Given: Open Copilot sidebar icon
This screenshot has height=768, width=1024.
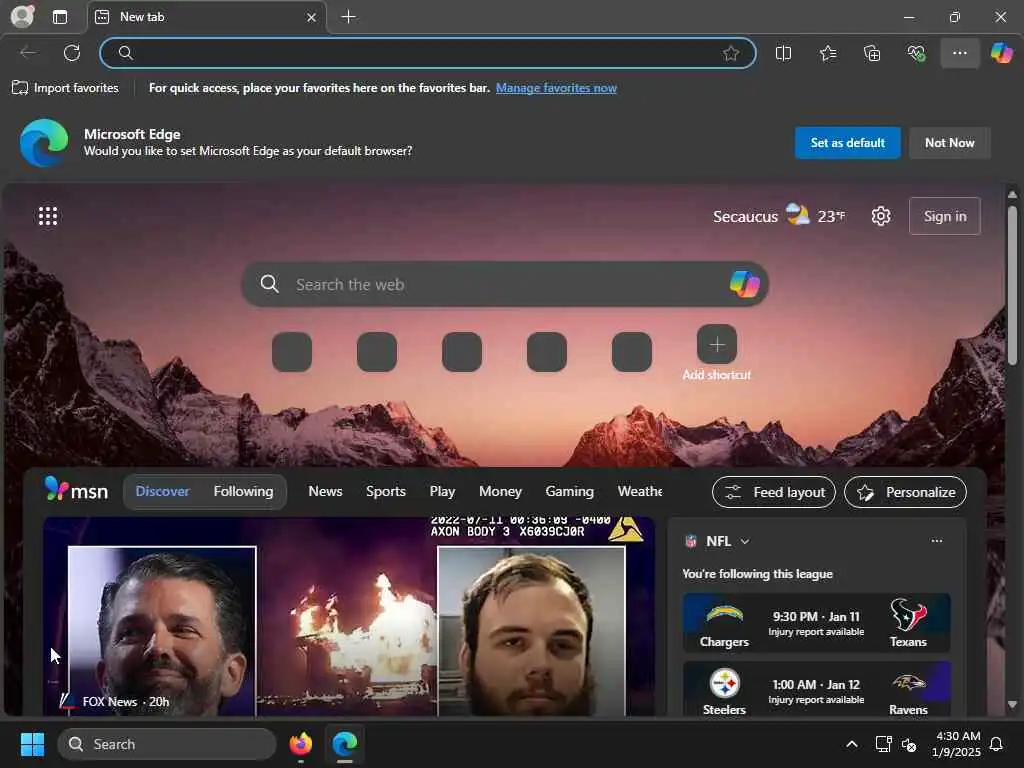Looking at the screenshot, I should [x=1001, y=53].
